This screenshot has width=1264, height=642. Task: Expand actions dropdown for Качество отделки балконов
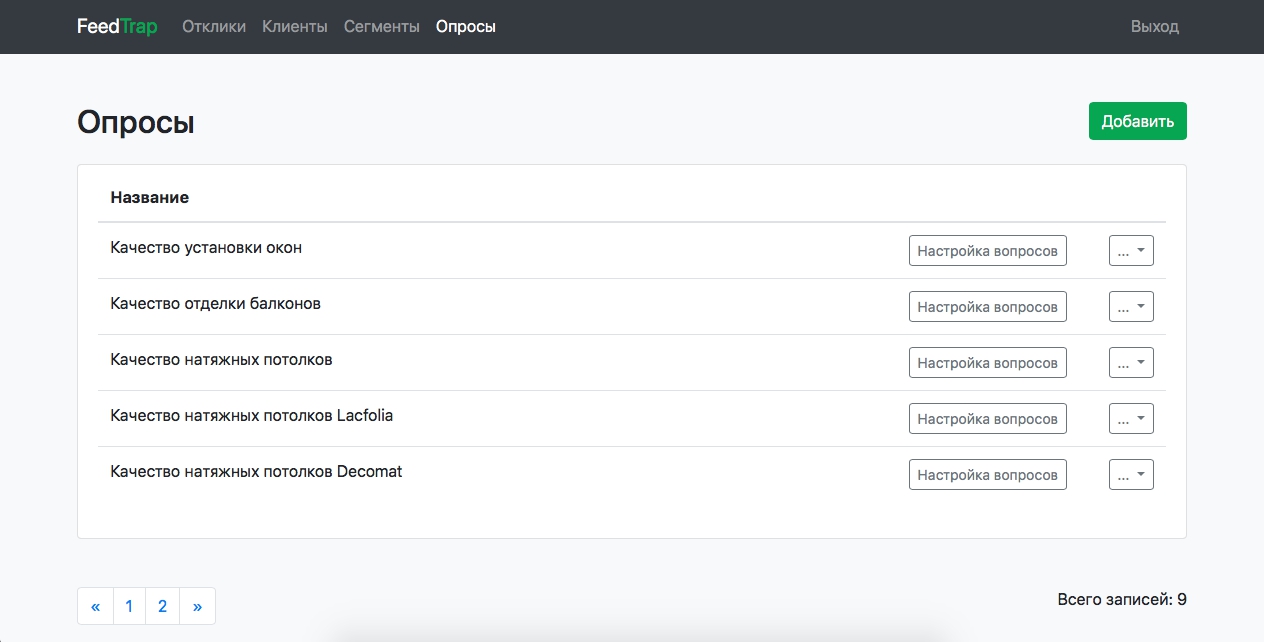click(1131, 307)
